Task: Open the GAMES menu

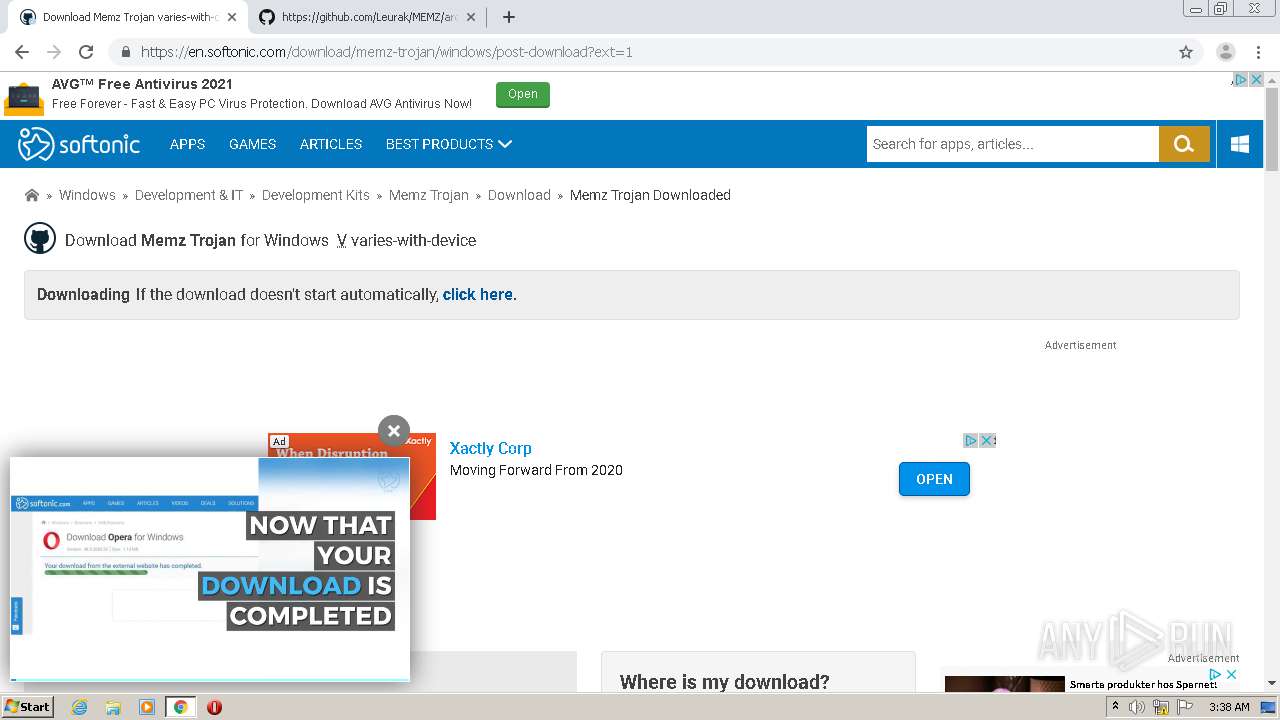Action: coord(252,144)
